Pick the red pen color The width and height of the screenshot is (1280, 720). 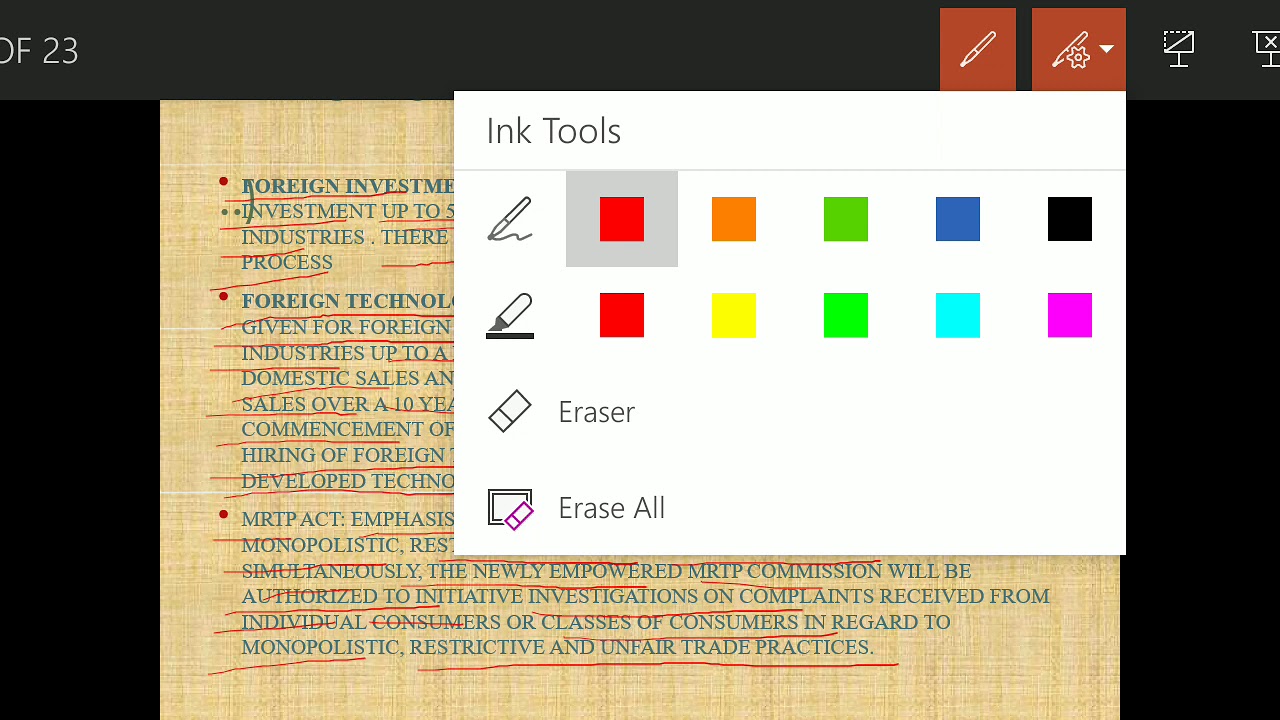pos(622,219)
